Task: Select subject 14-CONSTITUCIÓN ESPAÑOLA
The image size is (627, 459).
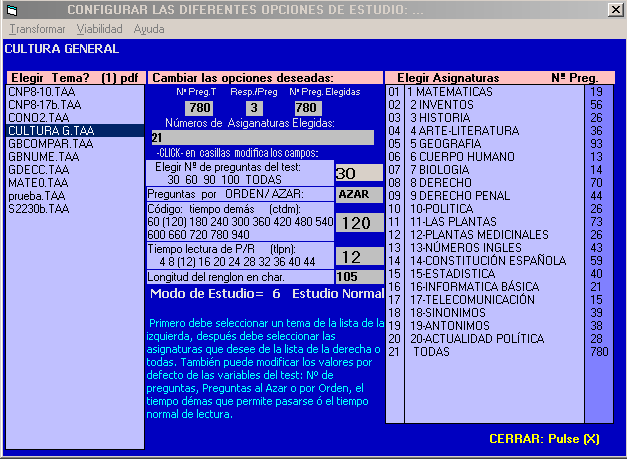Action: click(494, 261)
